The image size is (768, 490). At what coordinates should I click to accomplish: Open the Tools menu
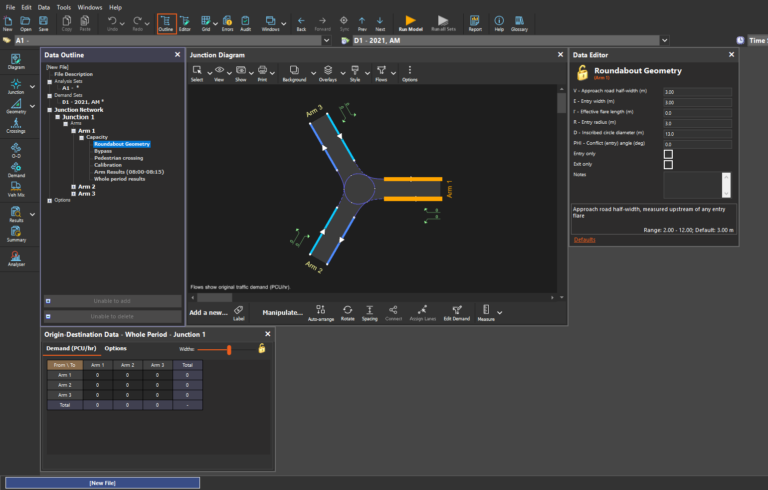tap(63, 7)
